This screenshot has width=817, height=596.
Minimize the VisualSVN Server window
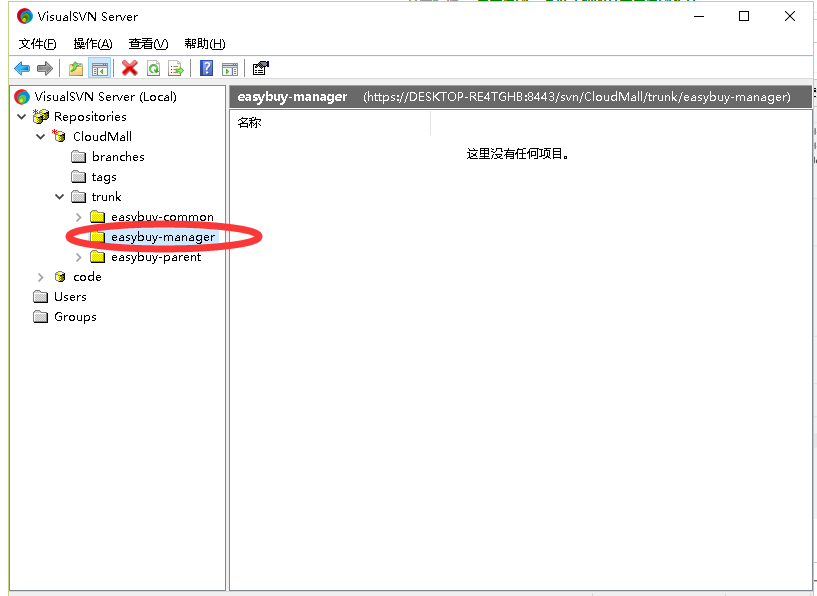click(699, 16)
